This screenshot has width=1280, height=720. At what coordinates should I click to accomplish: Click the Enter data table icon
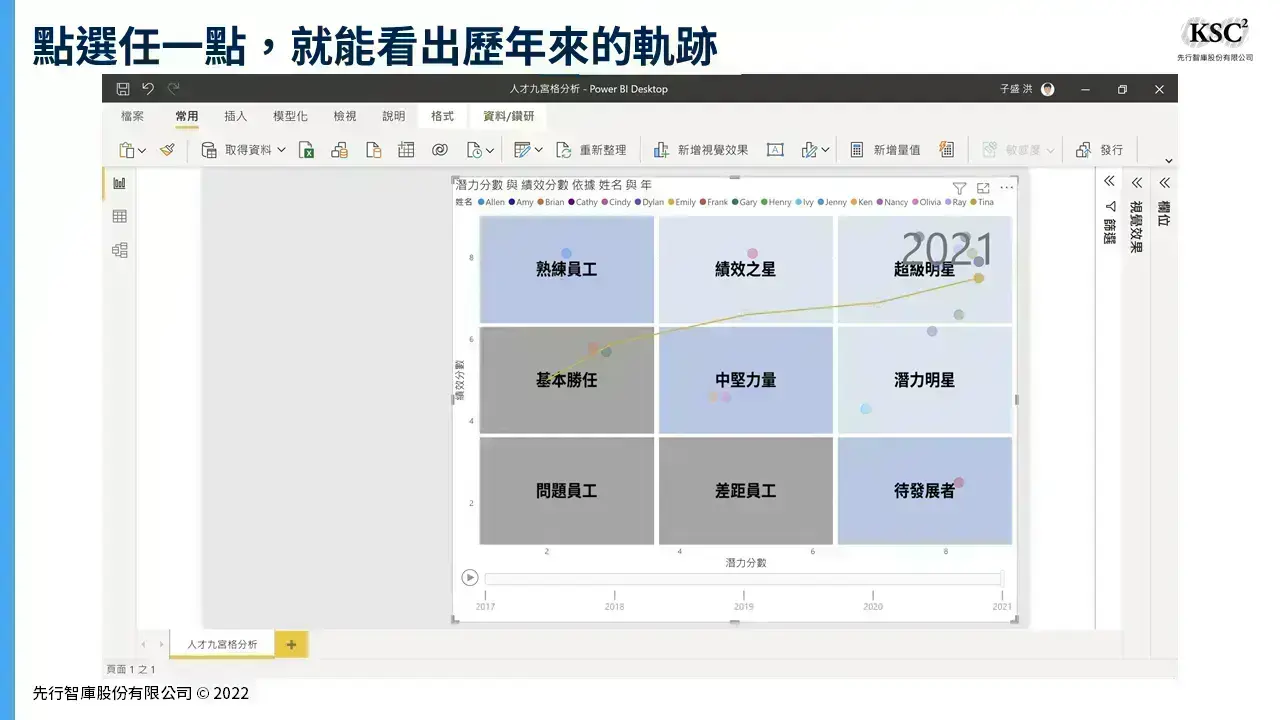(406, 150)
